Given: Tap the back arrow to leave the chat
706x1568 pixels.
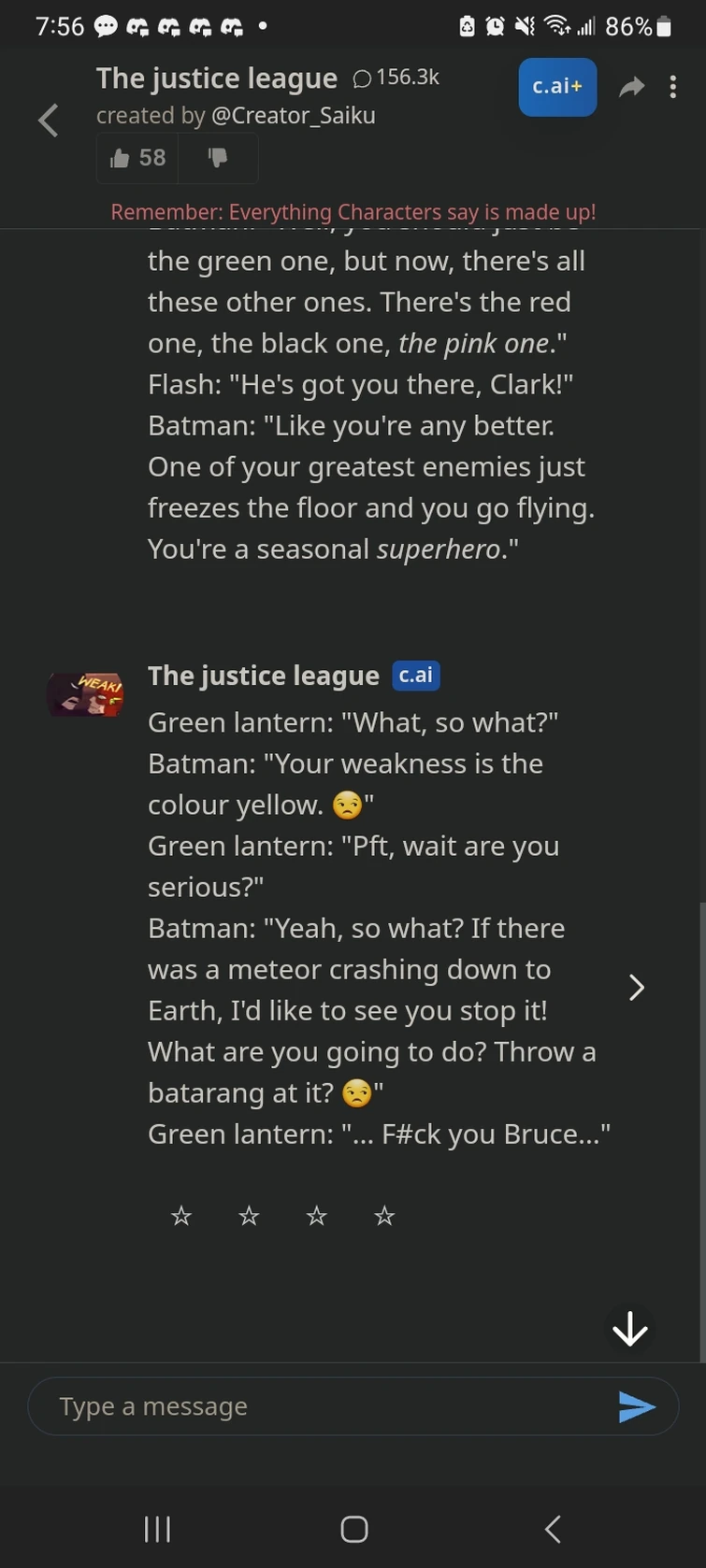Looking at the screenshot, I should pyautogui.click(x=47, y=121).
